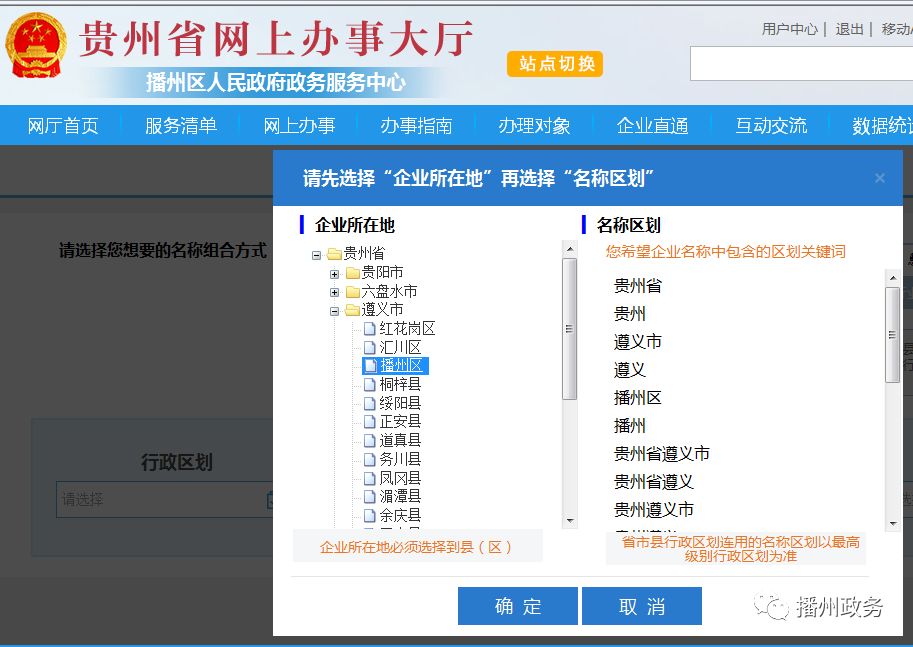Expand the 六盘水市 tree node
The height and width of the screenshot is (647, 913).
[x=335, y=292]
